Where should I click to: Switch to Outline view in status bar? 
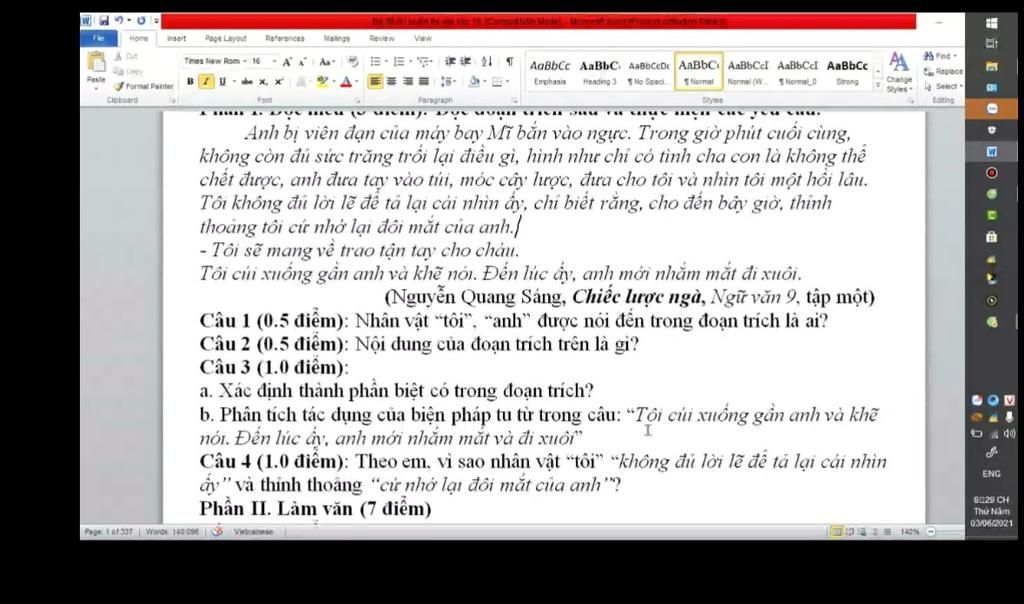(x=875, y=532)
